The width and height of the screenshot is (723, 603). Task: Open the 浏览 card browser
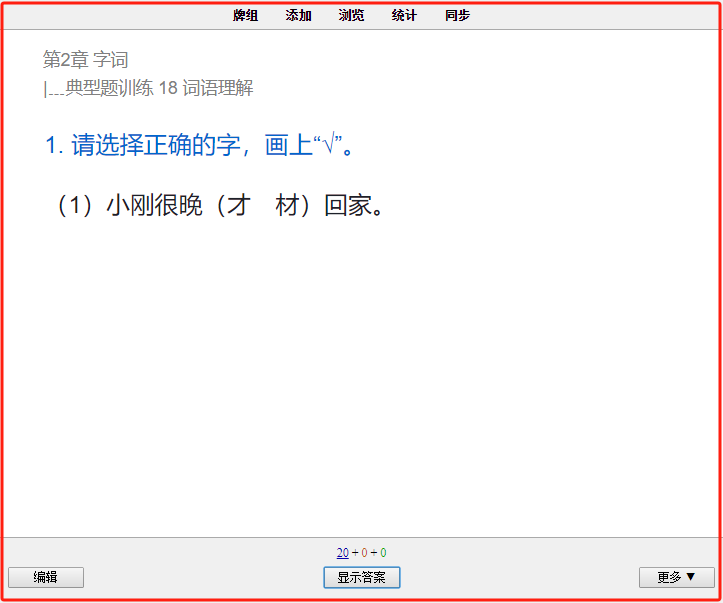[x=351, y=16]
